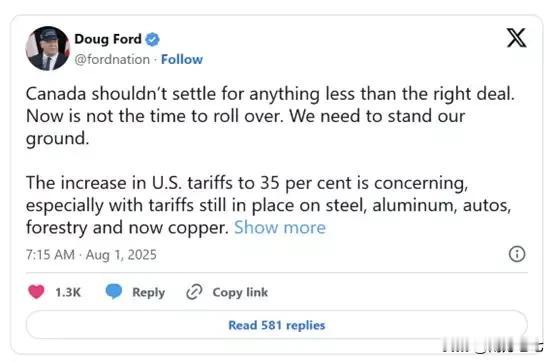Click the sentence starting 'Canada shouldn't settle'
This screenshot has width=554, height=363.
(x=270, y=94)
